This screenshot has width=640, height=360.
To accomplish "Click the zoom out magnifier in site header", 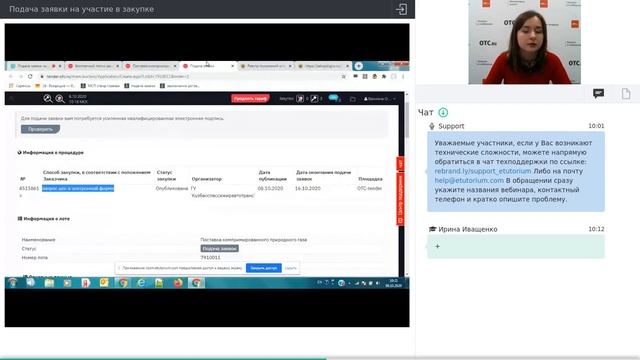I will pos(48,98).
